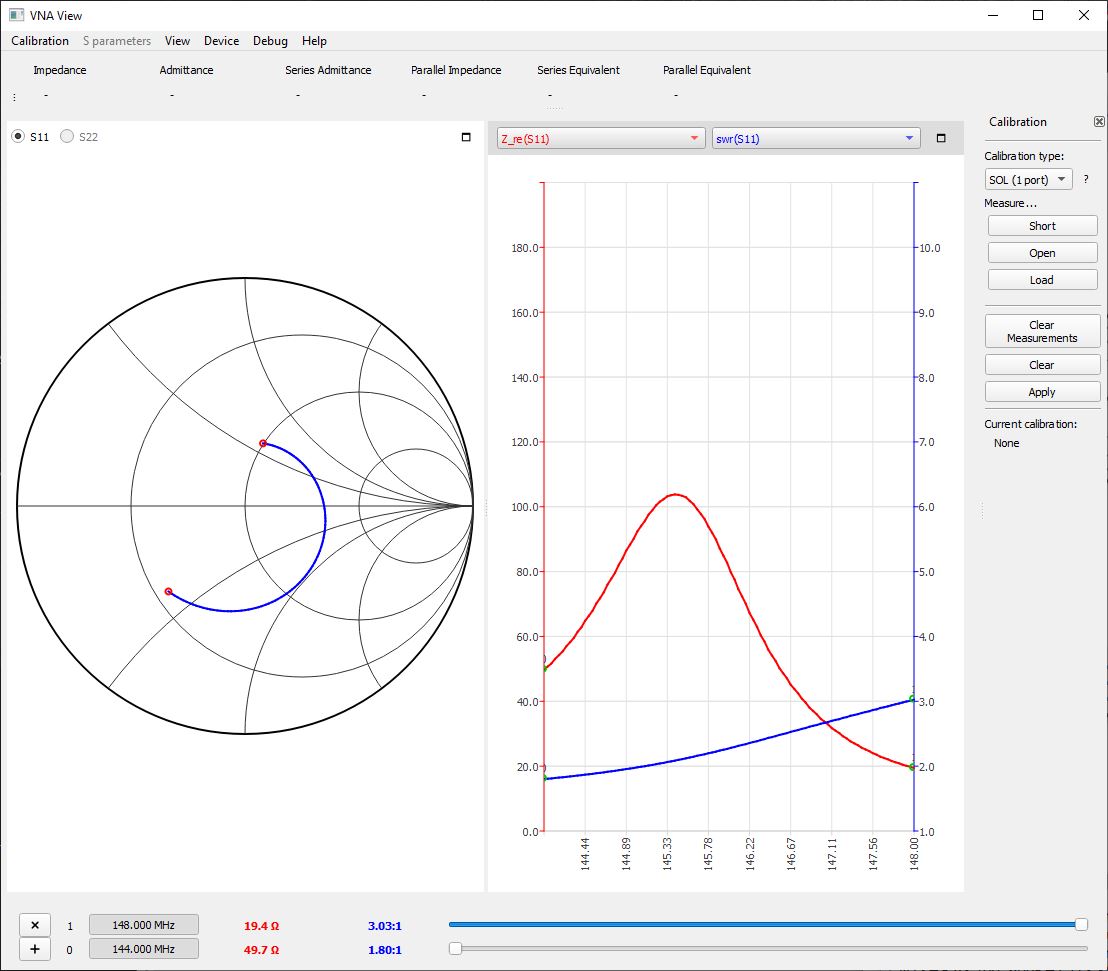Image resolution: width=1108 pixels, height=971 pixels.
Task: Open the S parameters menu
Action: 117,41
